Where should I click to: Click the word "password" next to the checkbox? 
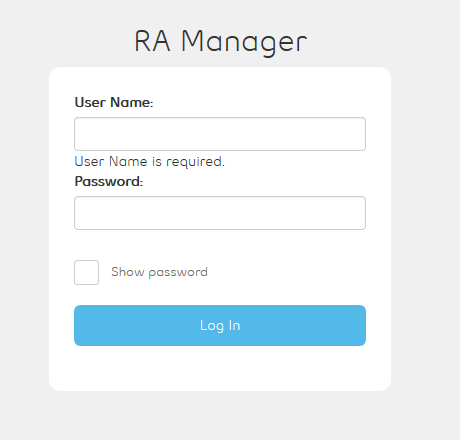(178, 273)
